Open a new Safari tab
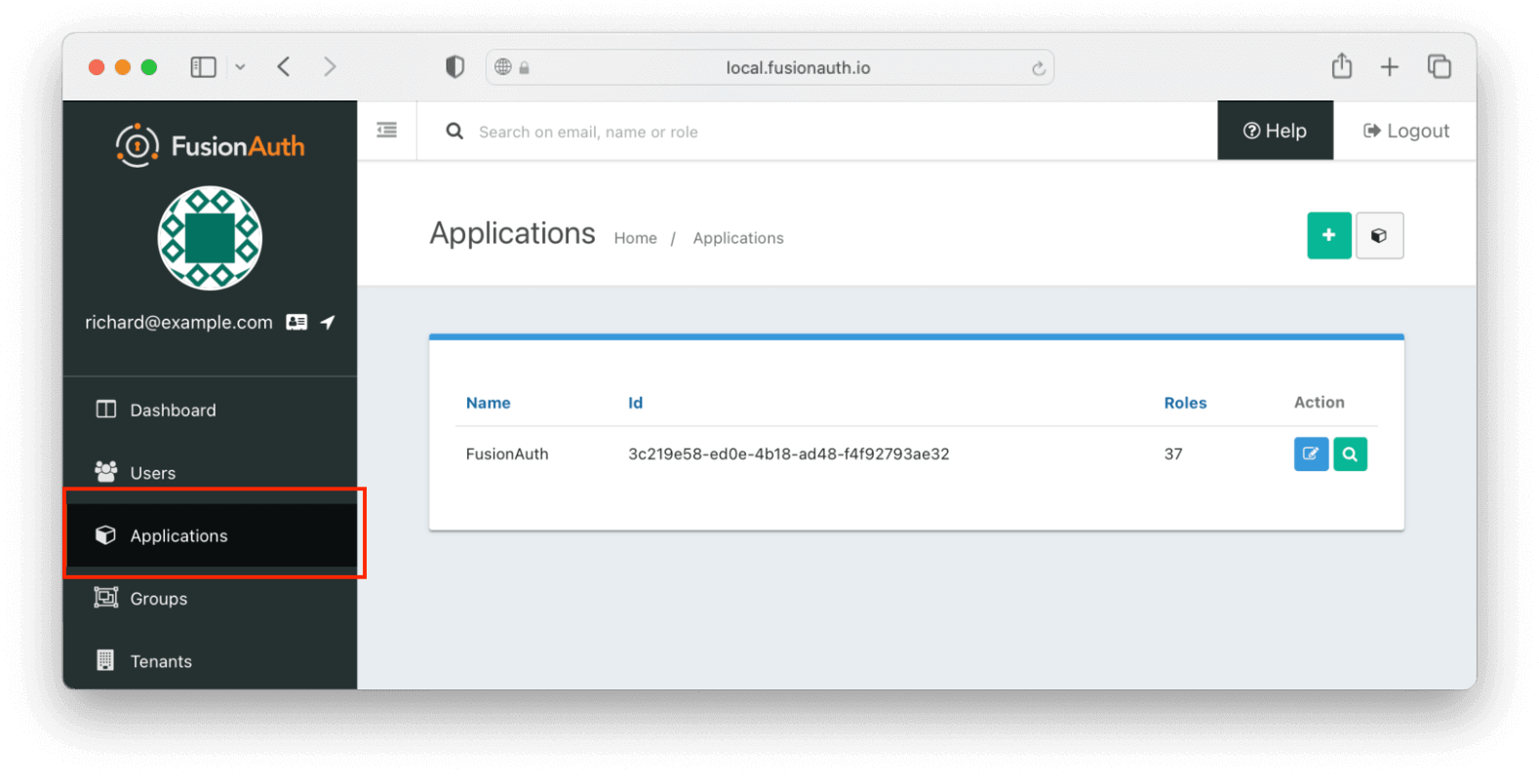Screen dimensions: 1539x784 [1390, 66]
